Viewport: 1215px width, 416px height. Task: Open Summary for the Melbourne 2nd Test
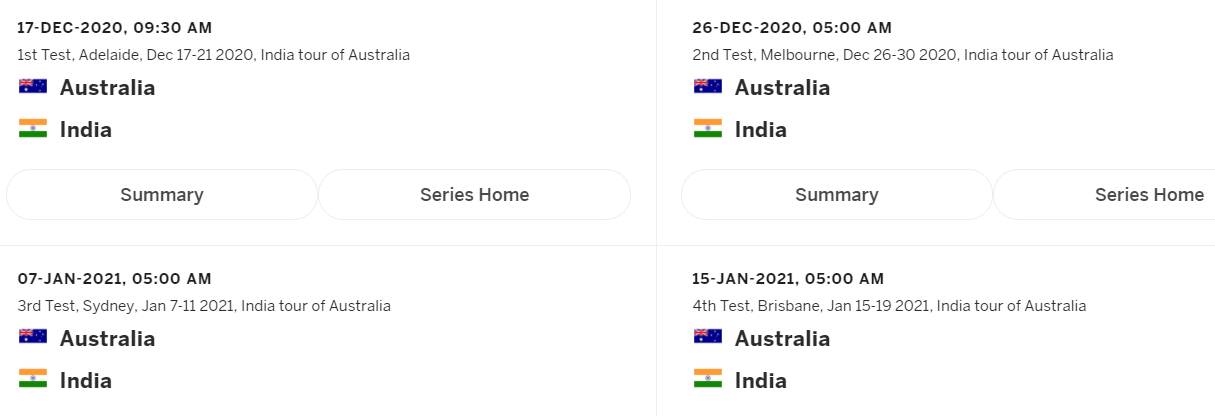pos(837,195)
